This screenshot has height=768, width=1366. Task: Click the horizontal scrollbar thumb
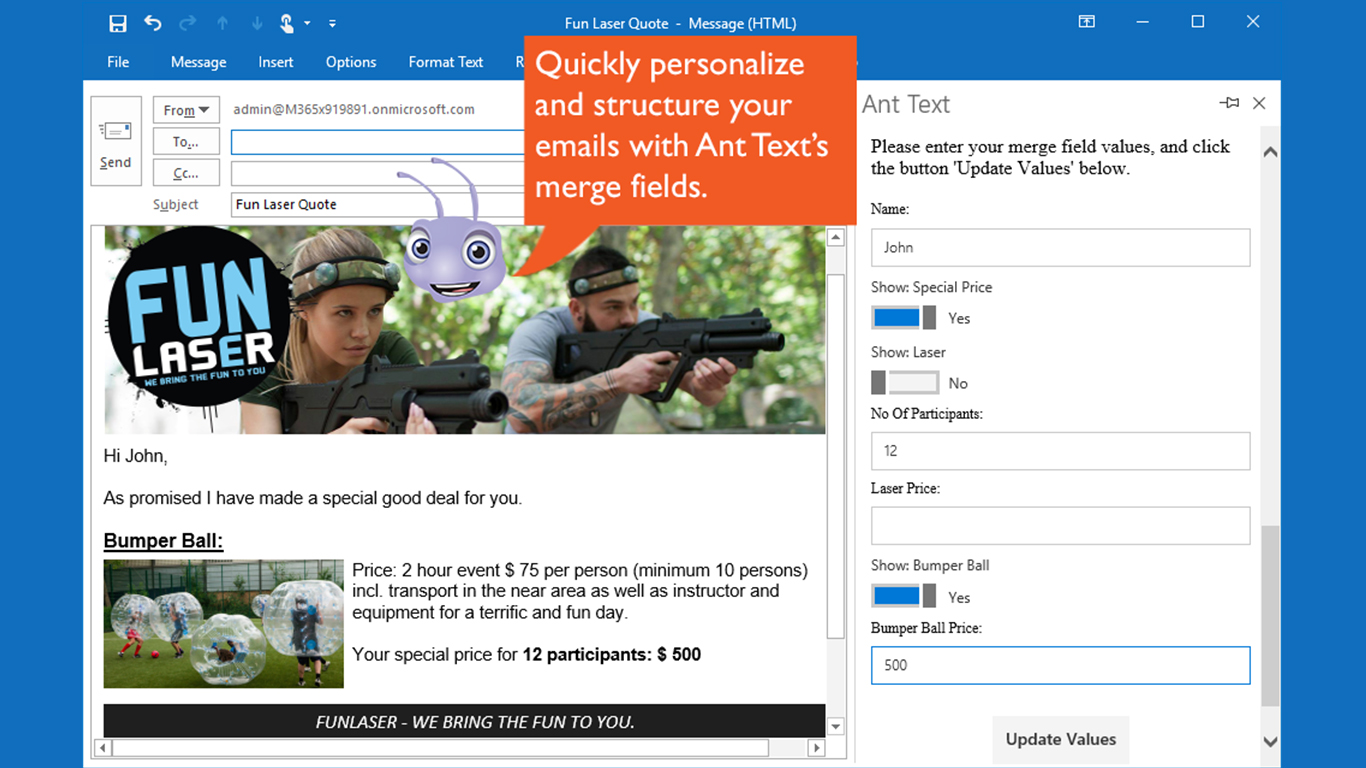coord(440,747)
